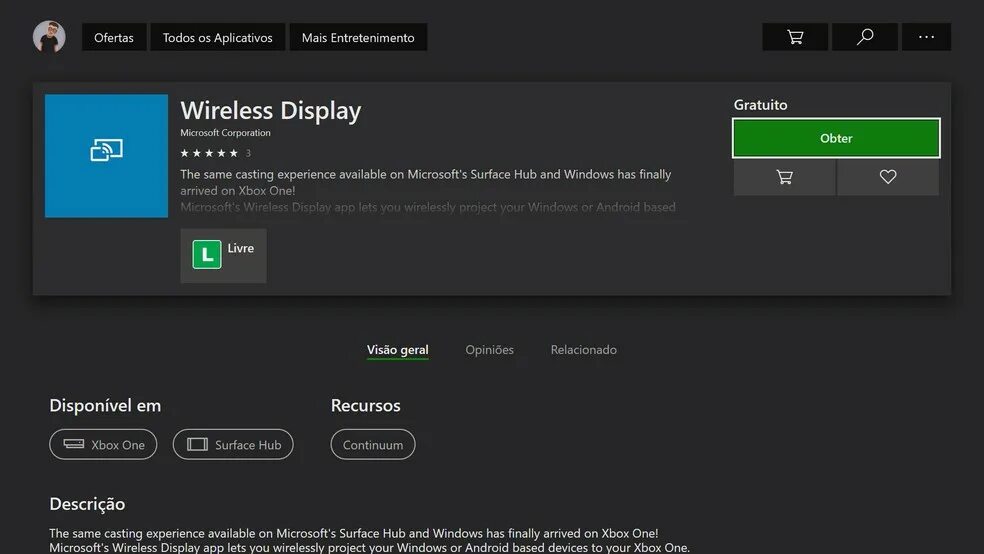Switch to the Relacionado tab
This screenshot has height=554, width=984.
click(x=584, y=350)
